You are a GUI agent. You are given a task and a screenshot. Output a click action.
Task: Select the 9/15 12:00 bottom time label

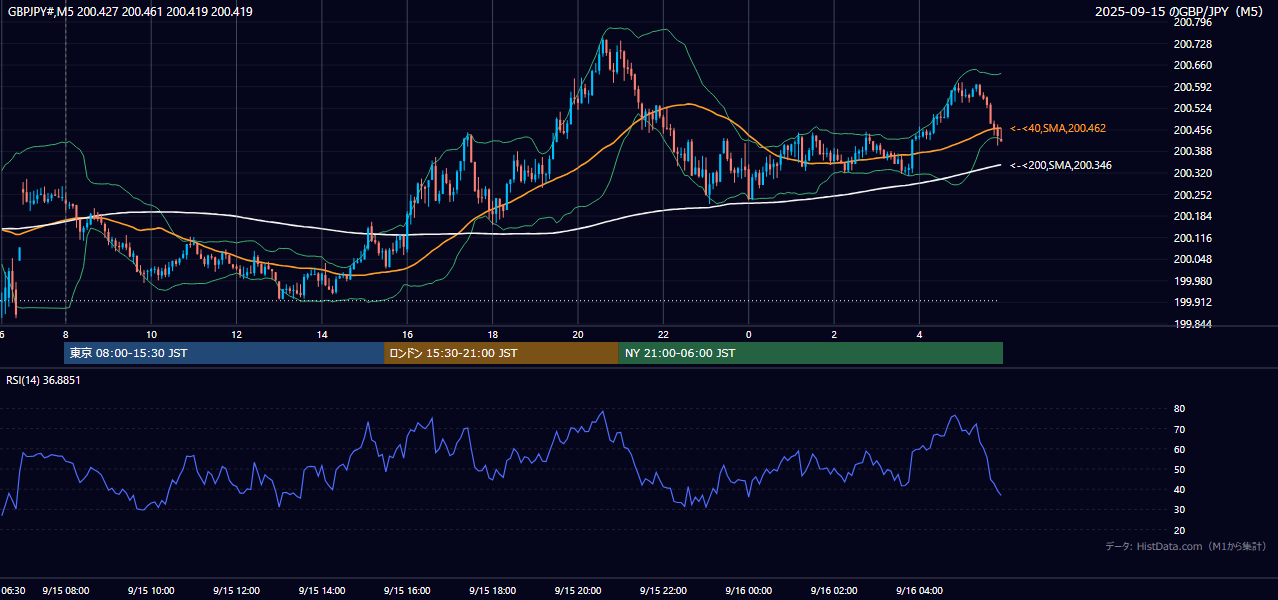[236, 591]
